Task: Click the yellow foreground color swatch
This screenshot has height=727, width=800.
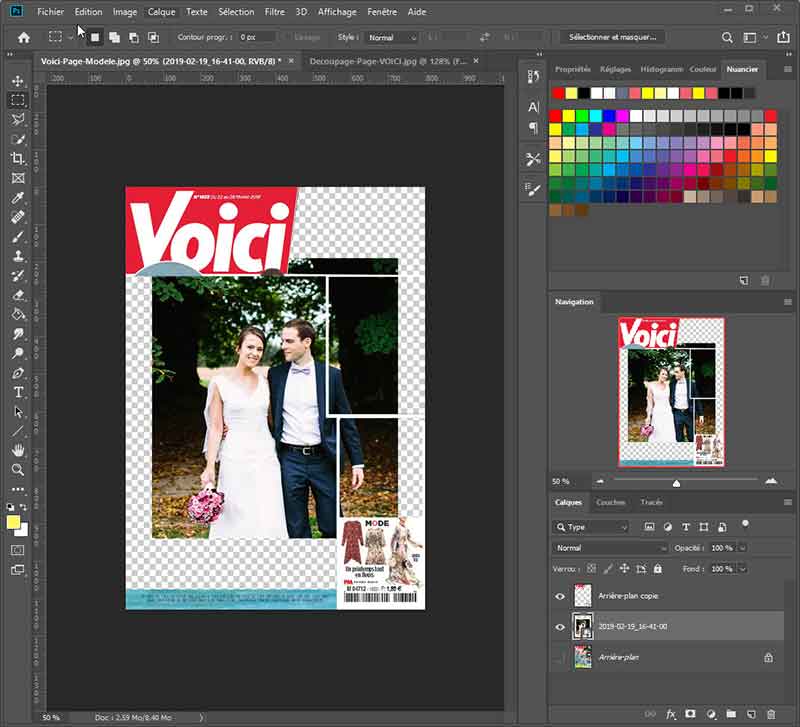Action: [x=13, y=522]
